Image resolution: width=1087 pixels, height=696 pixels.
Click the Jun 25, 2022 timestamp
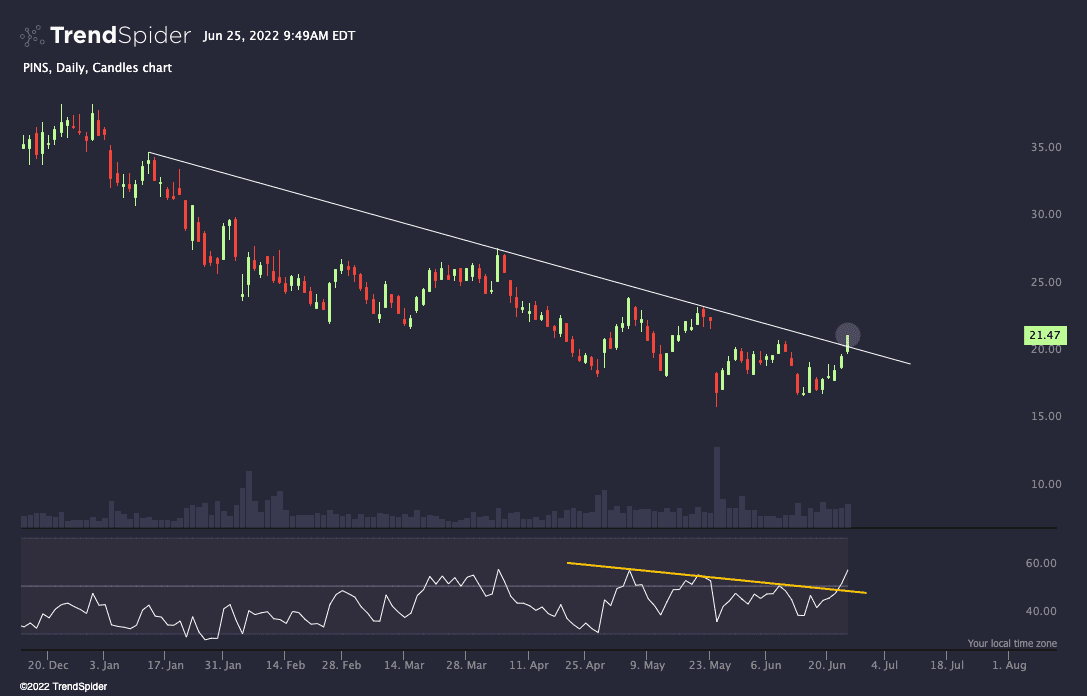(278, 36)
